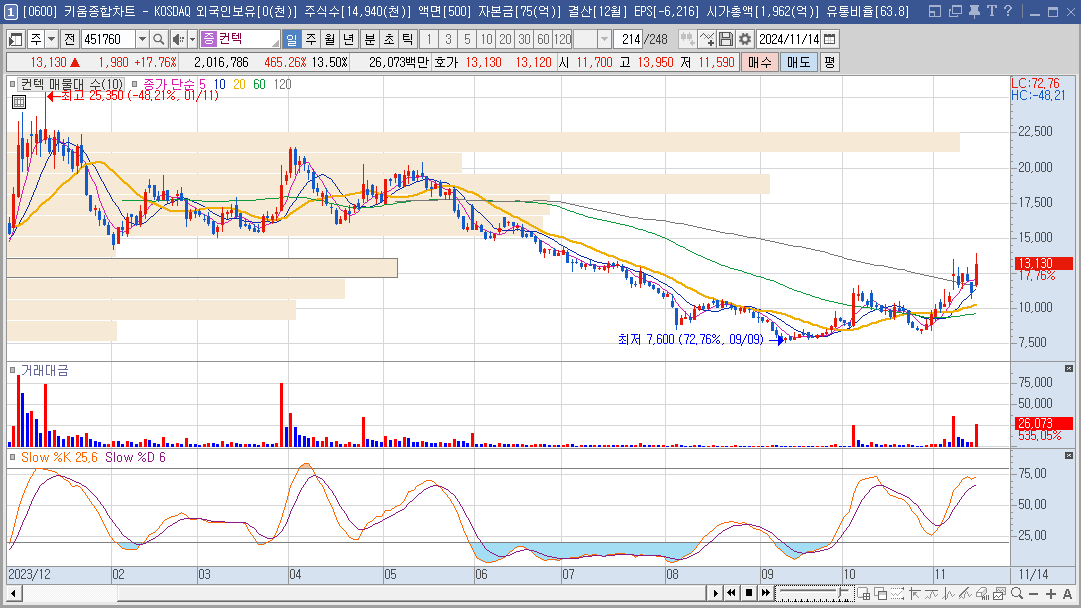Click the 매도 (sell) button

pyautogui.click(x=798, y=62)
